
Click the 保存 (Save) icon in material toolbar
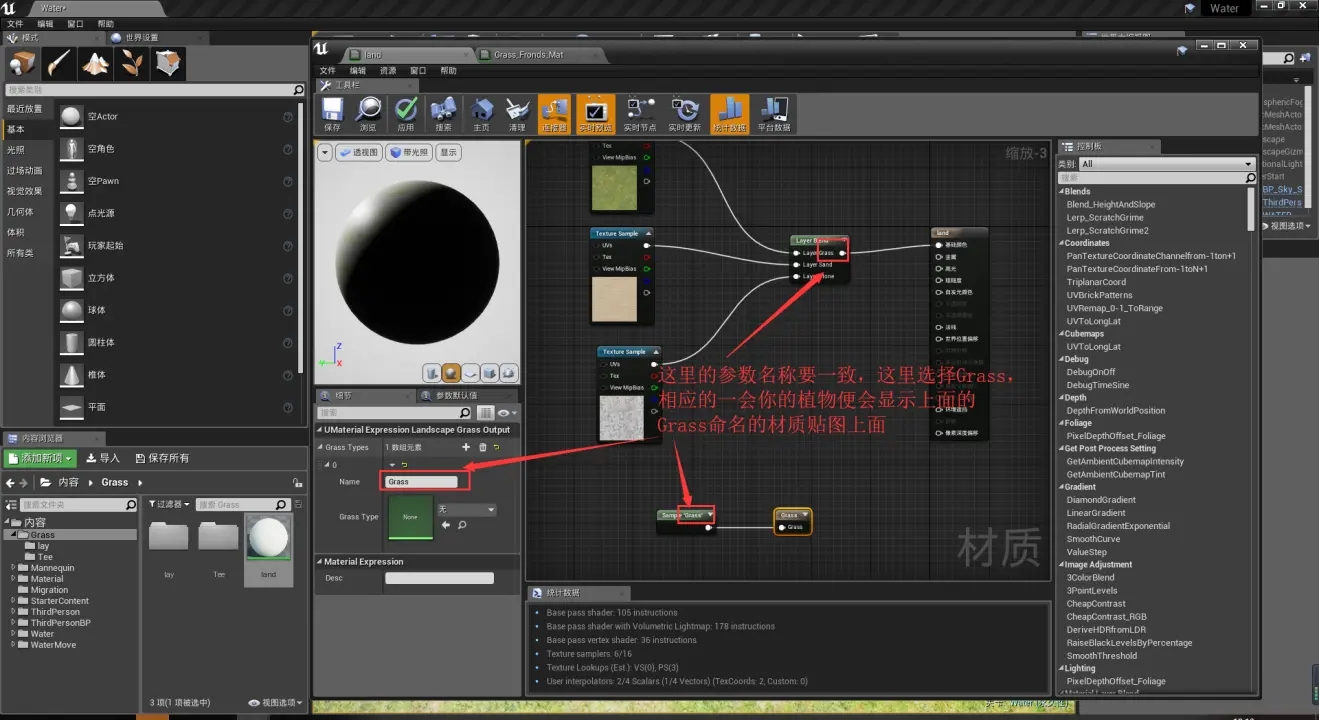(x=333, y=114)
